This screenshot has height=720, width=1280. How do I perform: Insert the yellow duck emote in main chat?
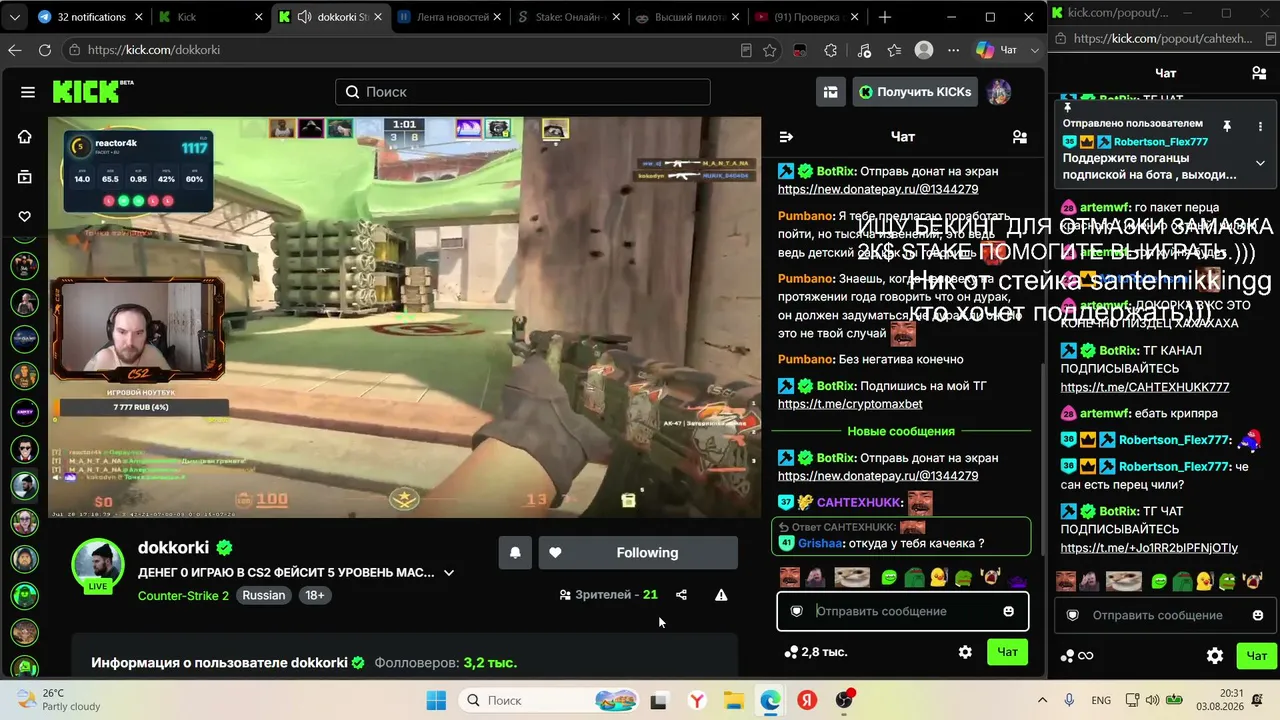coord(939,578)
